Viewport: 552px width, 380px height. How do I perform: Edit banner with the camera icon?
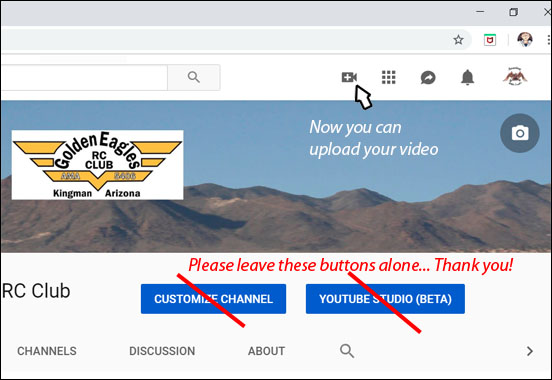pos(520,133)
